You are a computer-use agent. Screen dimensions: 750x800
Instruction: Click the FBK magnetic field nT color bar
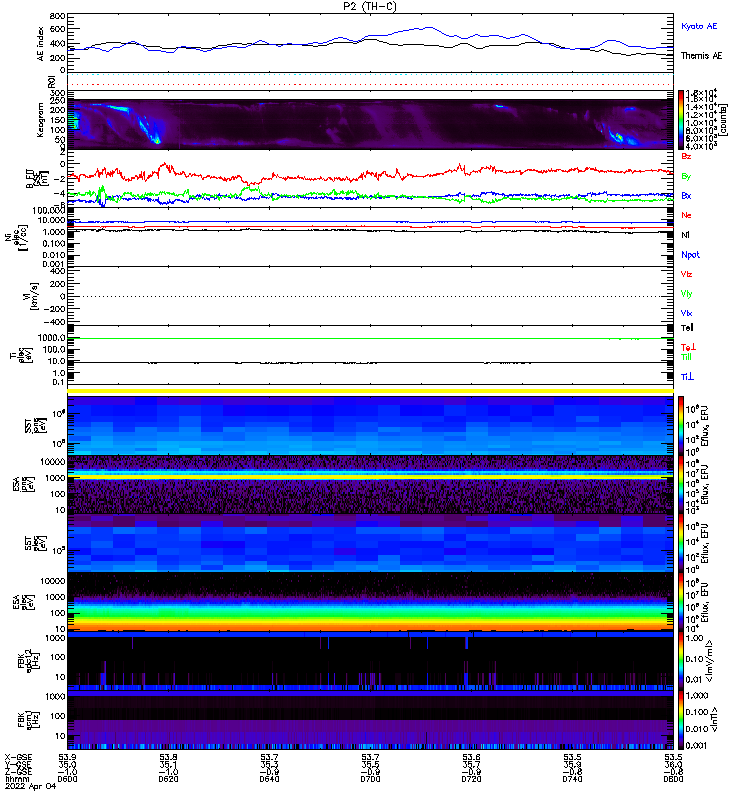click(x=681, y=720)
